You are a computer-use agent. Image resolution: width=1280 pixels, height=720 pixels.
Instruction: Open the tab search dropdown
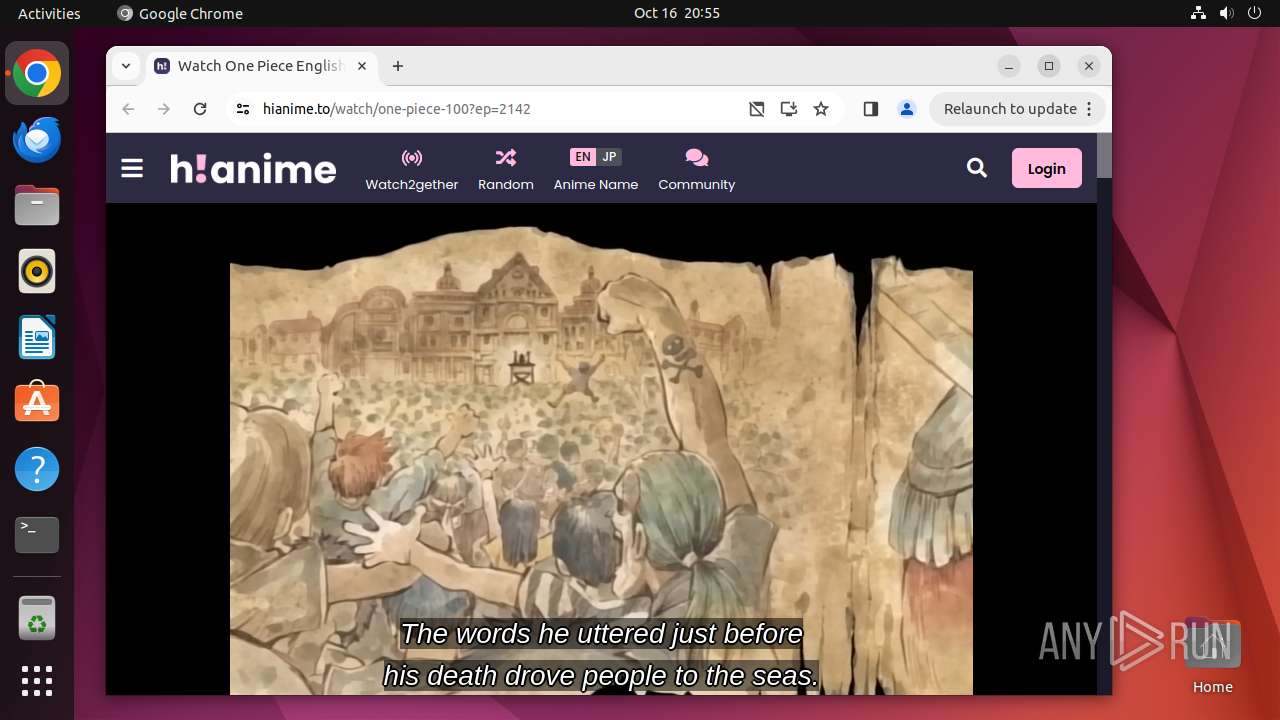click(x=125, y=66)
